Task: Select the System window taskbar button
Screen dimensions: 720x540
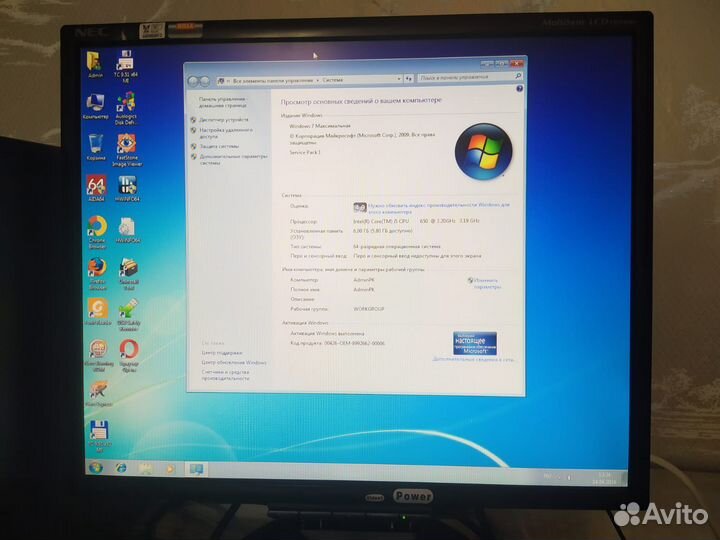Action: tap(196, 469)
